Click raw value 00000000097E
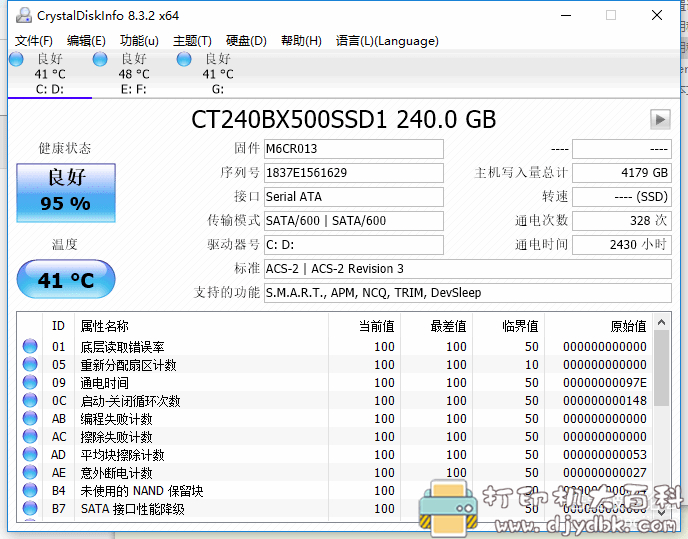 (605, 383)
